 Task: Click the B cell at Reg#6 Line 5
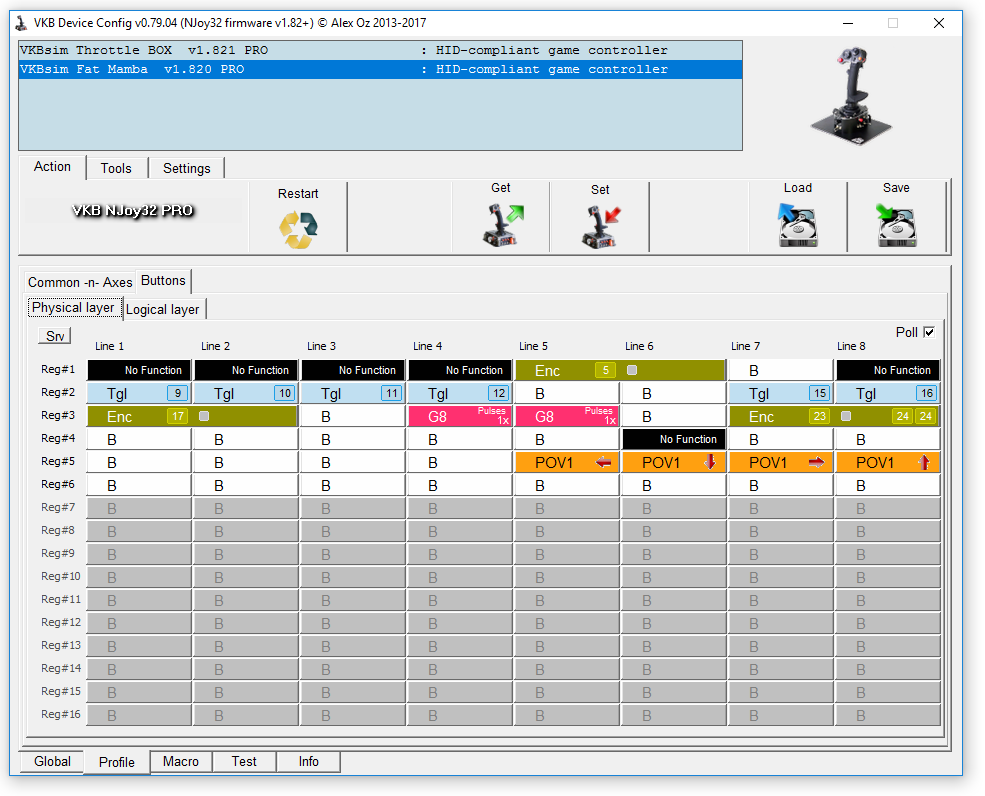pos(567,486)
